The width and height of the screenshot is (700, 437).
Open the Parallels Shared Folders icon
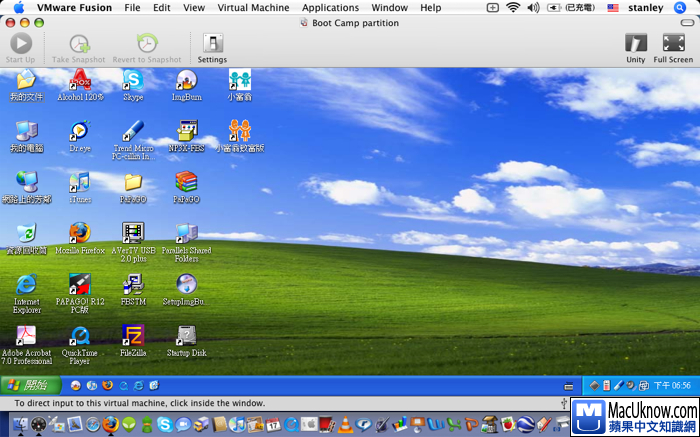point(186,235)
